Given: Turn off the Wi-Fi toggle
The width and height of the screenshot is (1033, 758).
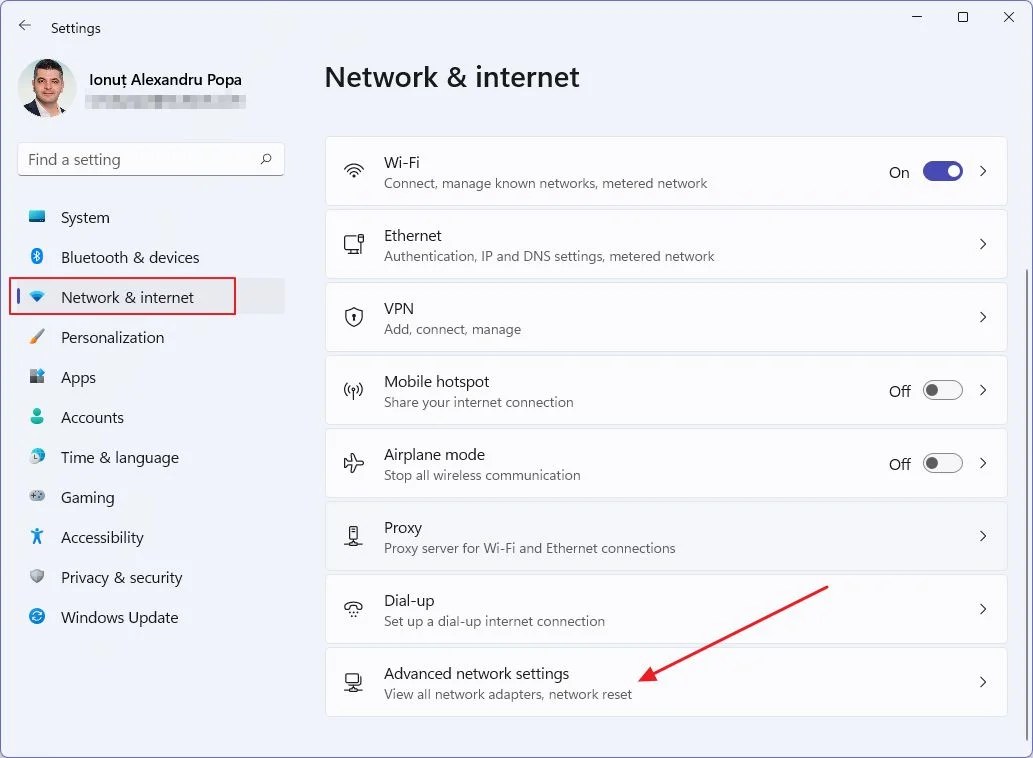Looking at the screenshot, I should [x=941, y=171].
